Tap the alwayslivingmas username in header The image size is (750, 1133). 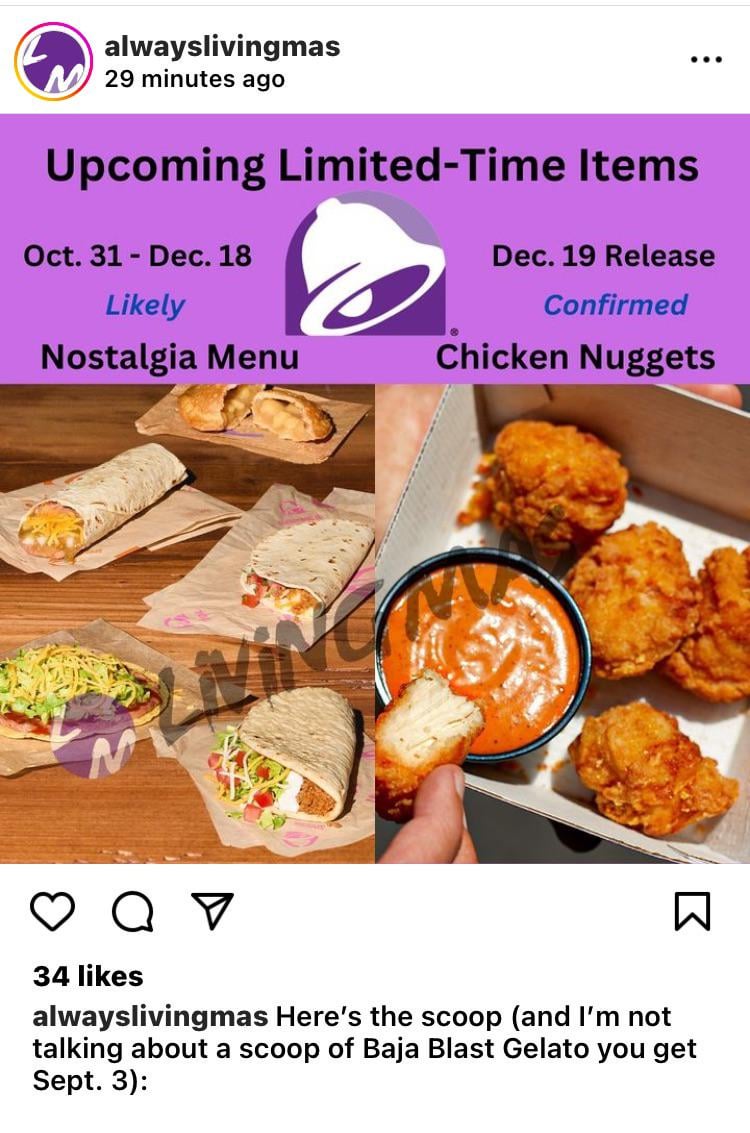223,46
